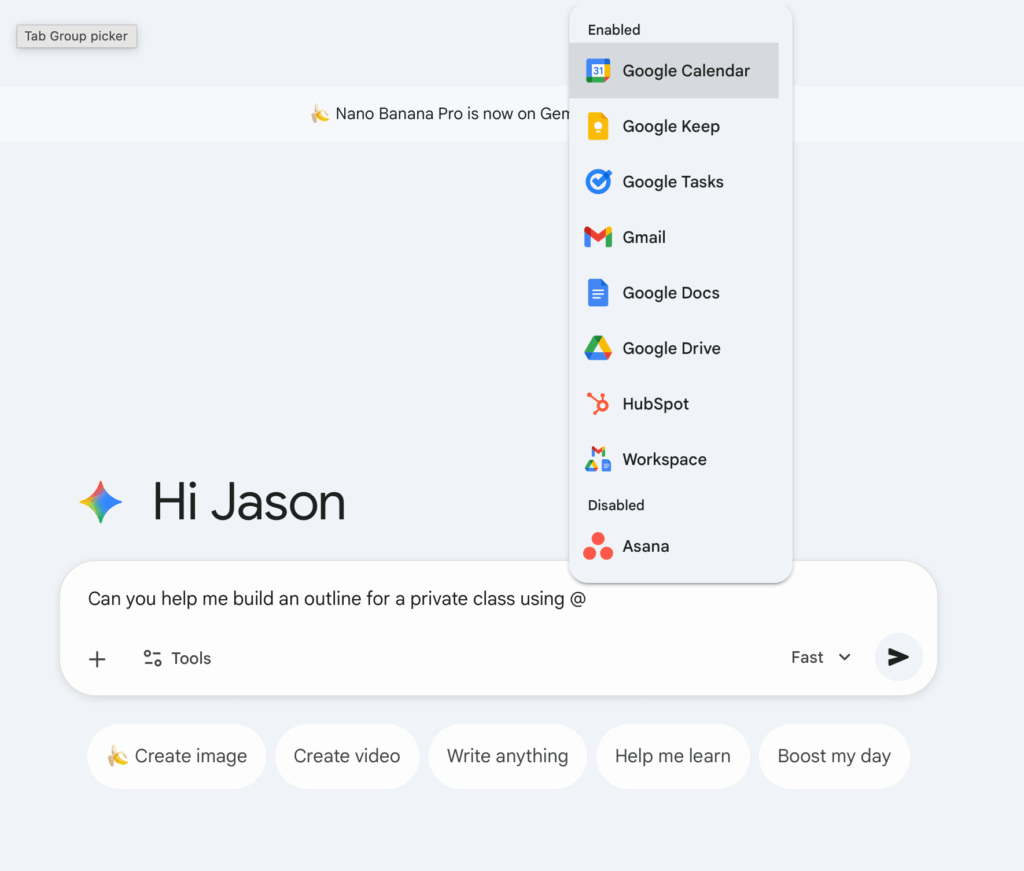Open the Fast model dropdown

point(808,657)
